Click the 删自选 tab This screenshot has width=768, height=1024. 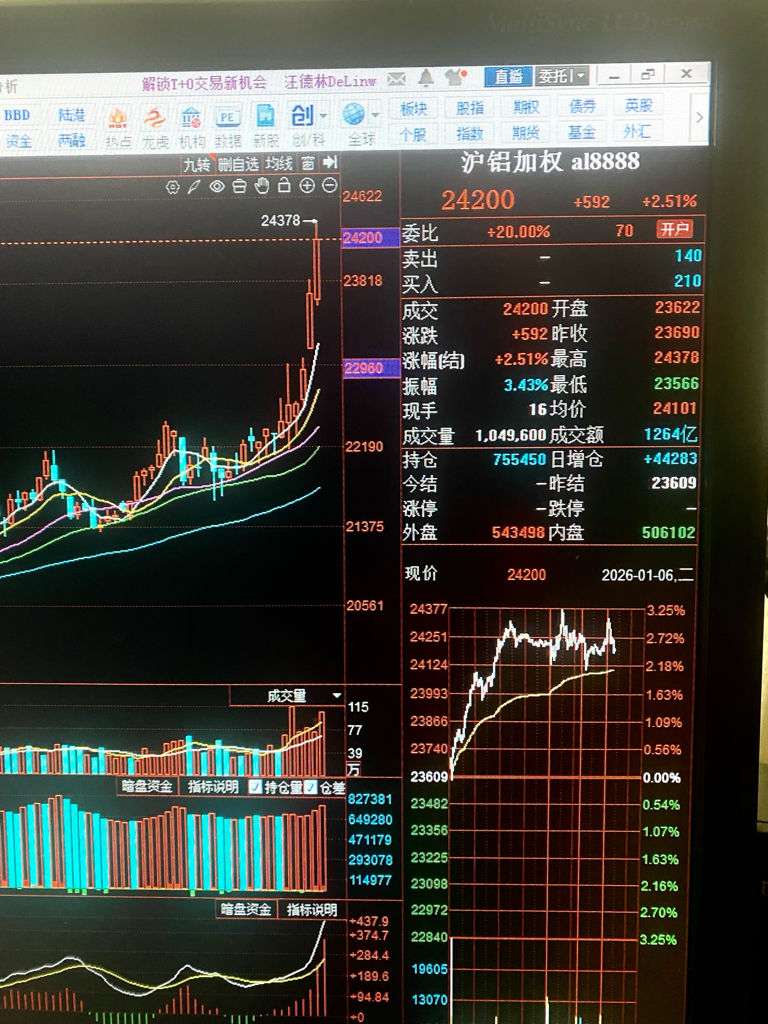click(x=238, y=163)
